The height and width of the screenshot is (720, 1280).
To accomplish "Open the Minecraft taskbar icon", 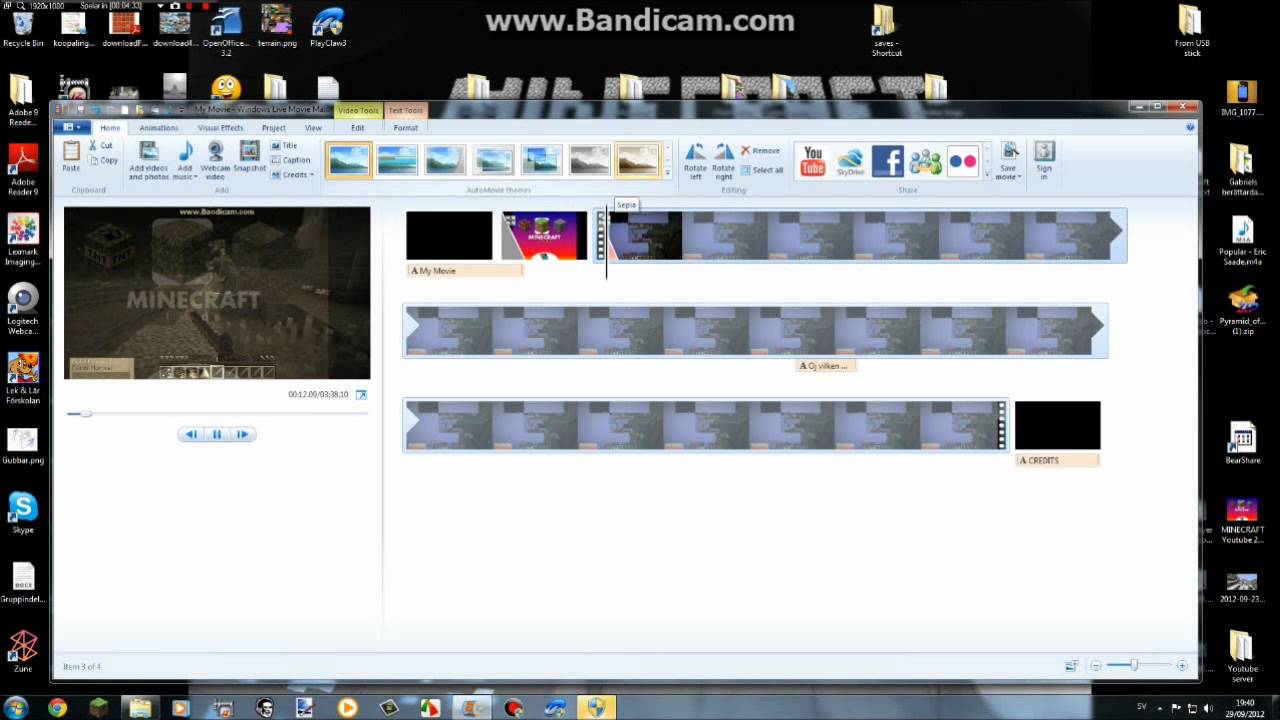I will click(98, 708).
